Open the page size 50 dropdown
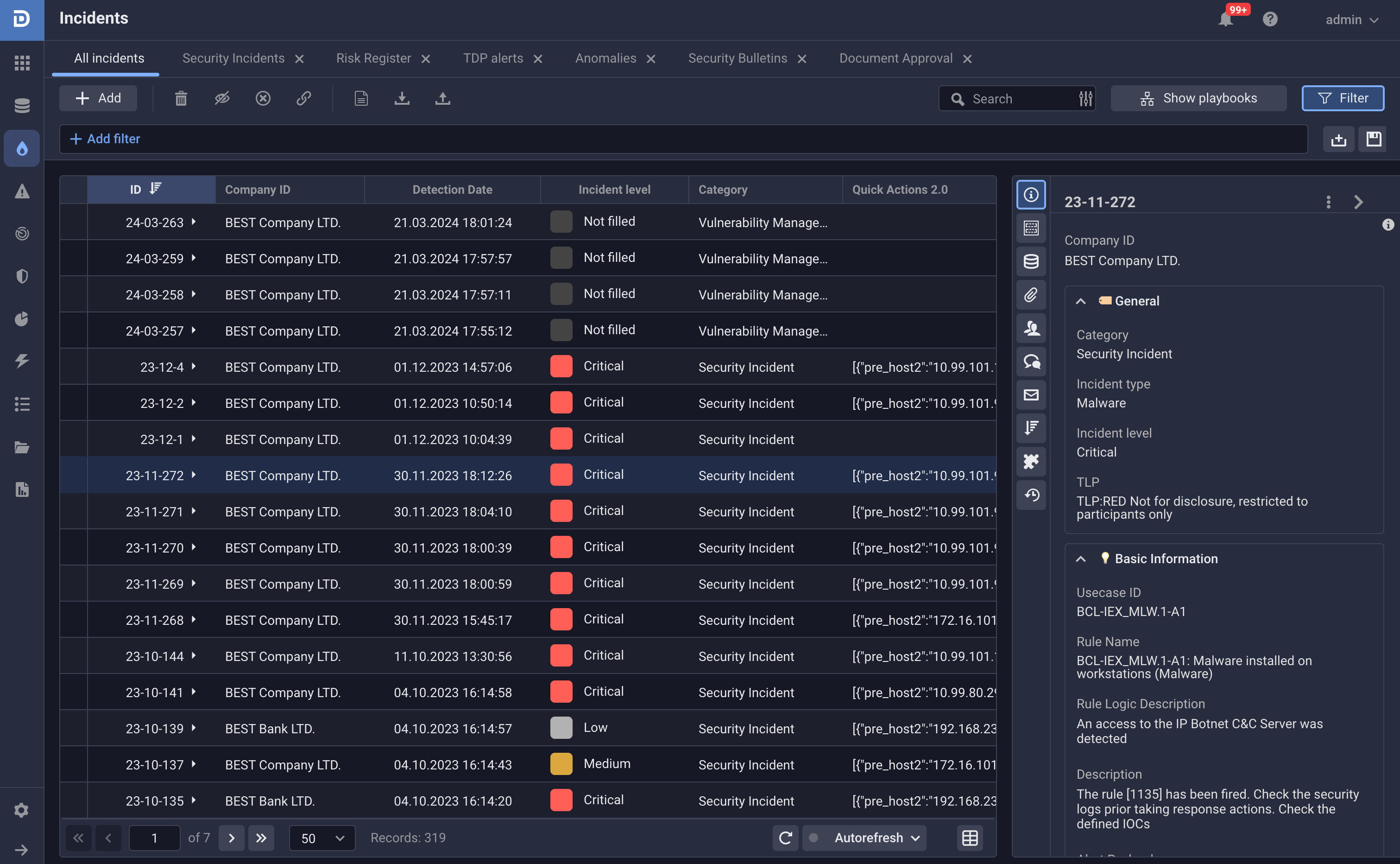Image resolution: width=1400 pixels, height=864 pixels. point(322,838)
